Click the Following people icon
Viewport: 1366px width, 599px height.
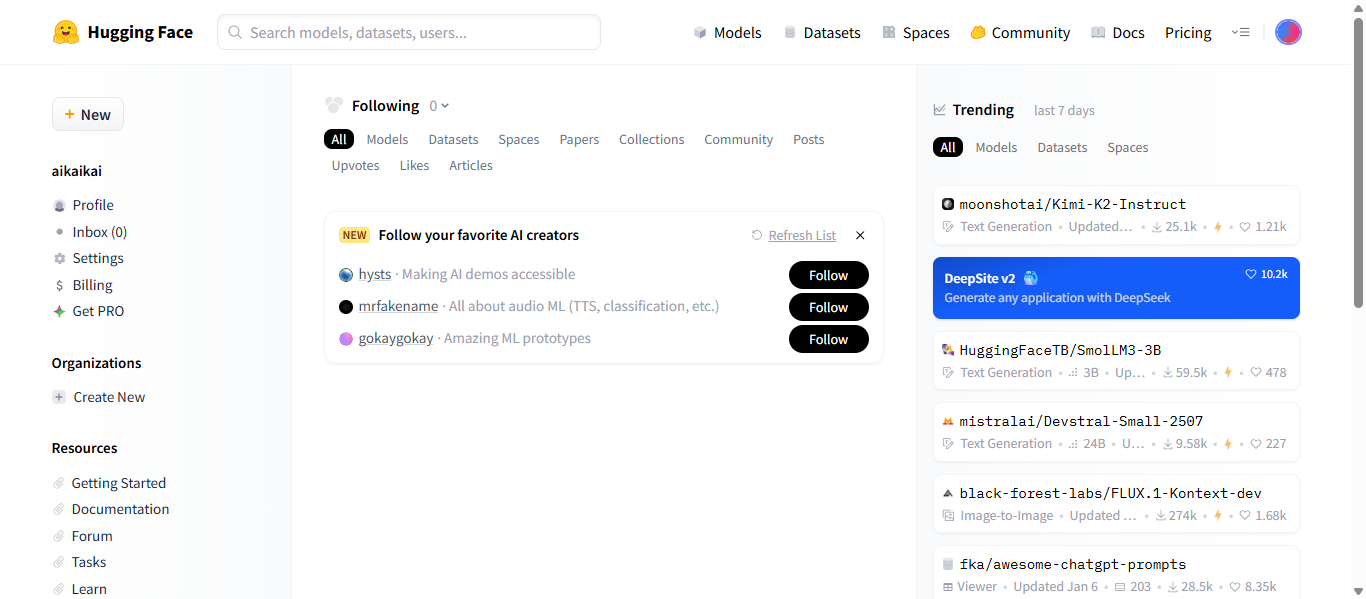(x=334, y=105)
